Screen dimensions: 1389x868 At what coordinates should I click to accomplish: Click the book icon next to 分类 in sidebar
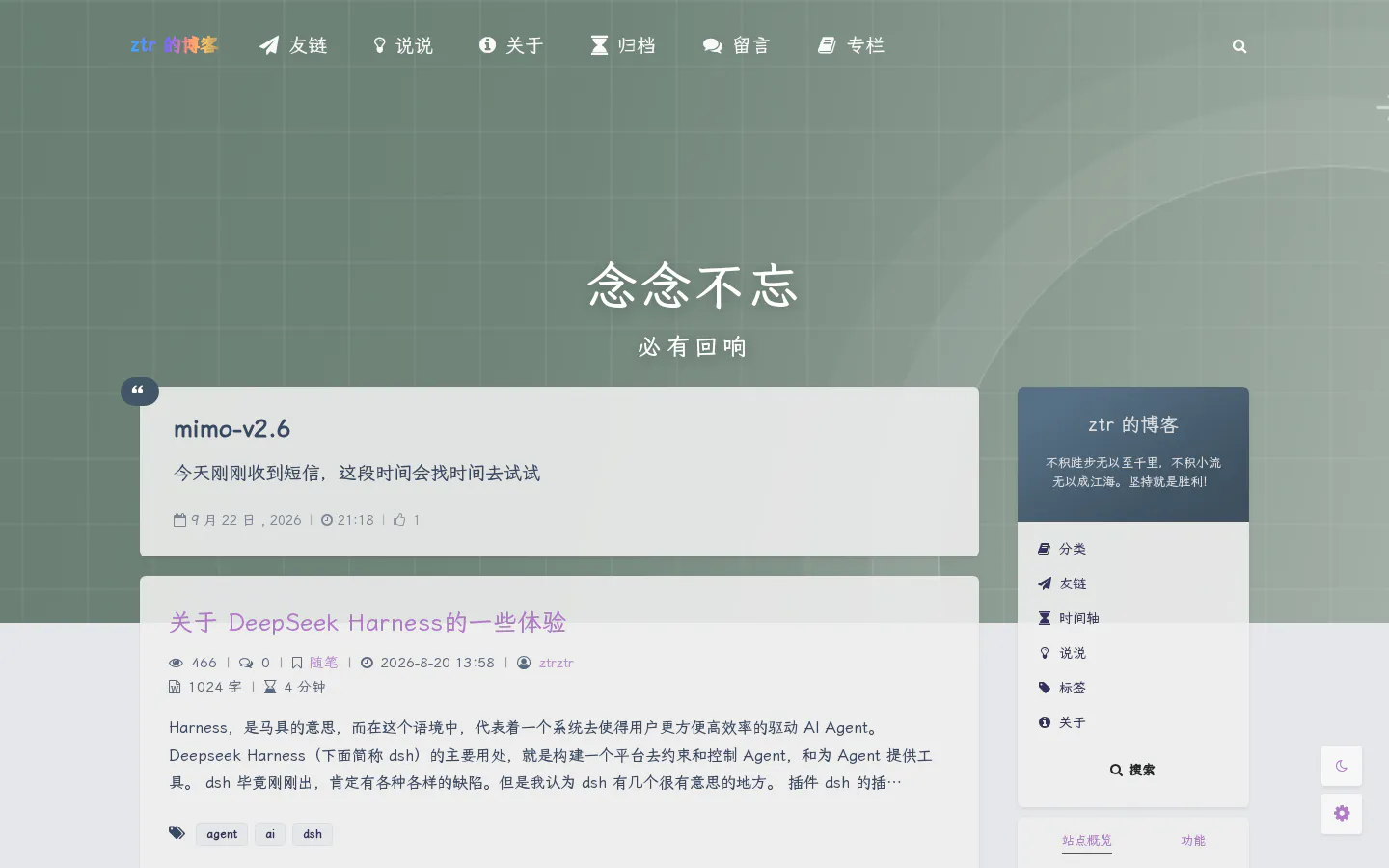(1044, 549)
